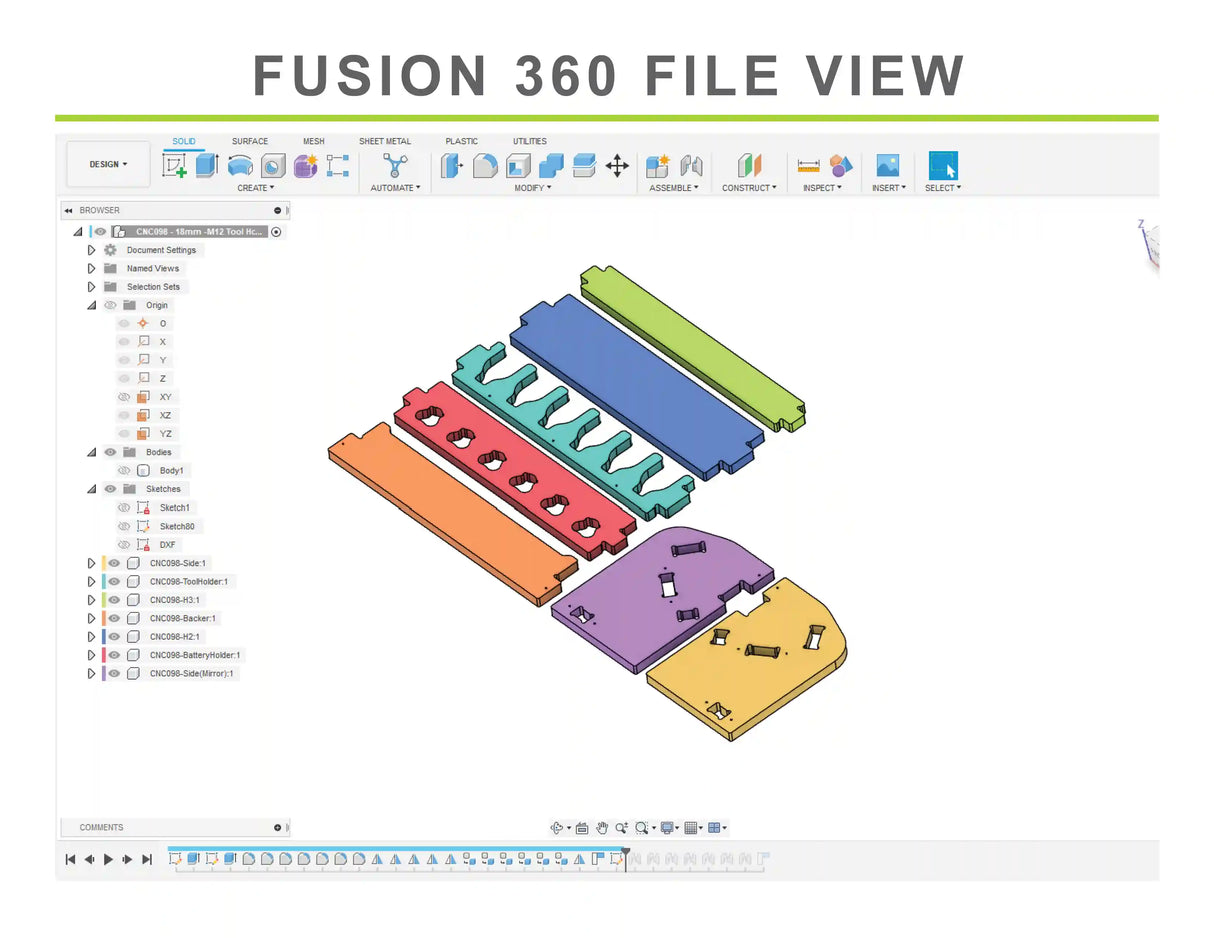Open the AUTOMATE menu
Screen dimensions: 1214x938
pyautogui.click(x=395, y=188)
